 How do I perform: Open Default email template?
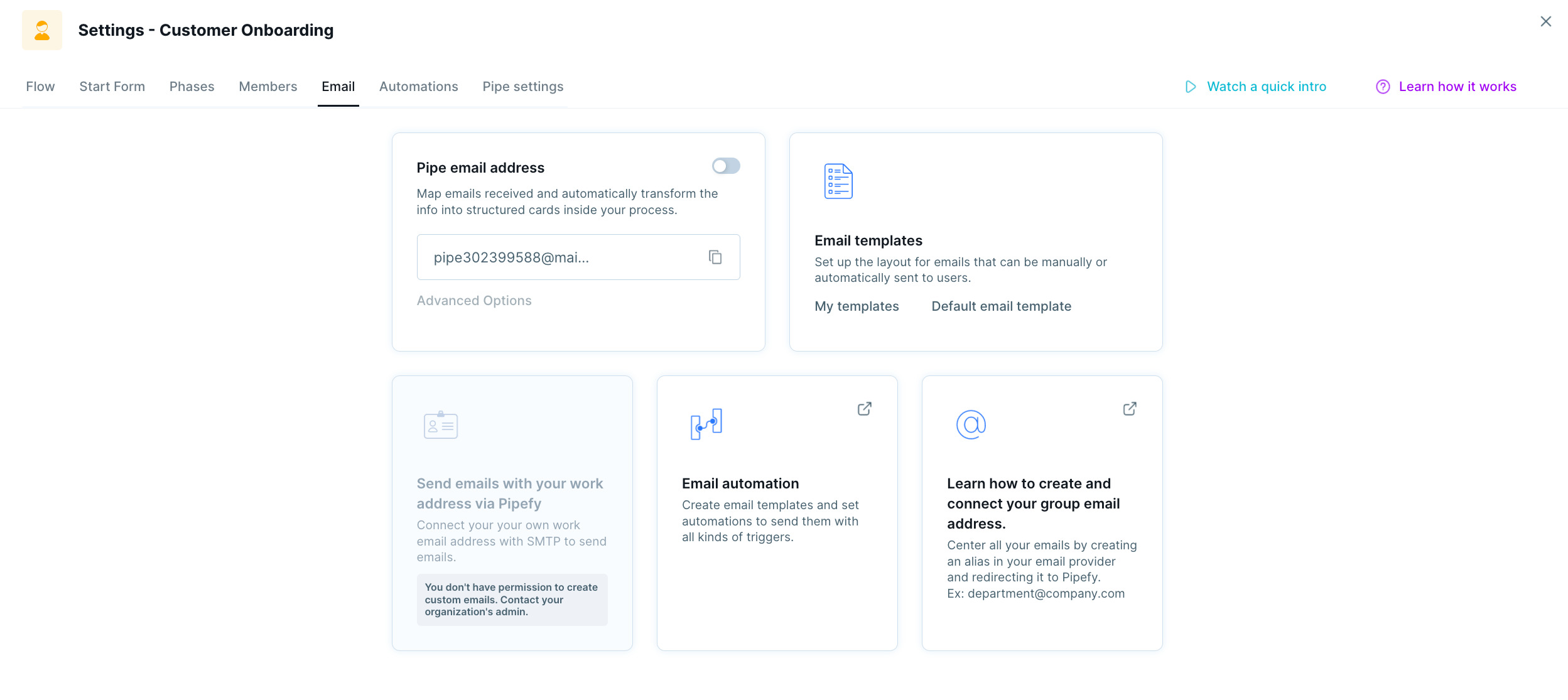tap(1001, 306)
